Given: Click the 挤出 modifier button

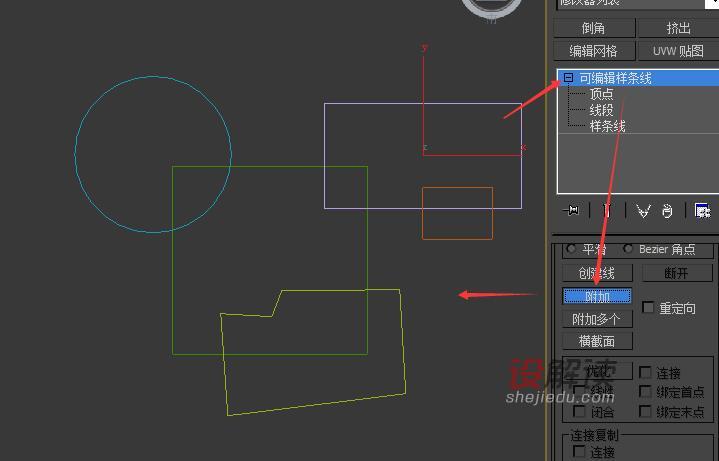Looking at the screenshot, I should click(x=679, y=28).
